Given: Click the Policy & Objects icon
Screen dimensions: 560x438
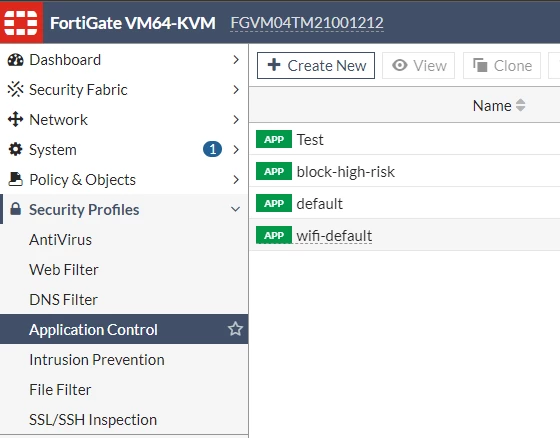Looking at the screenshot, I should pos(15,179).
